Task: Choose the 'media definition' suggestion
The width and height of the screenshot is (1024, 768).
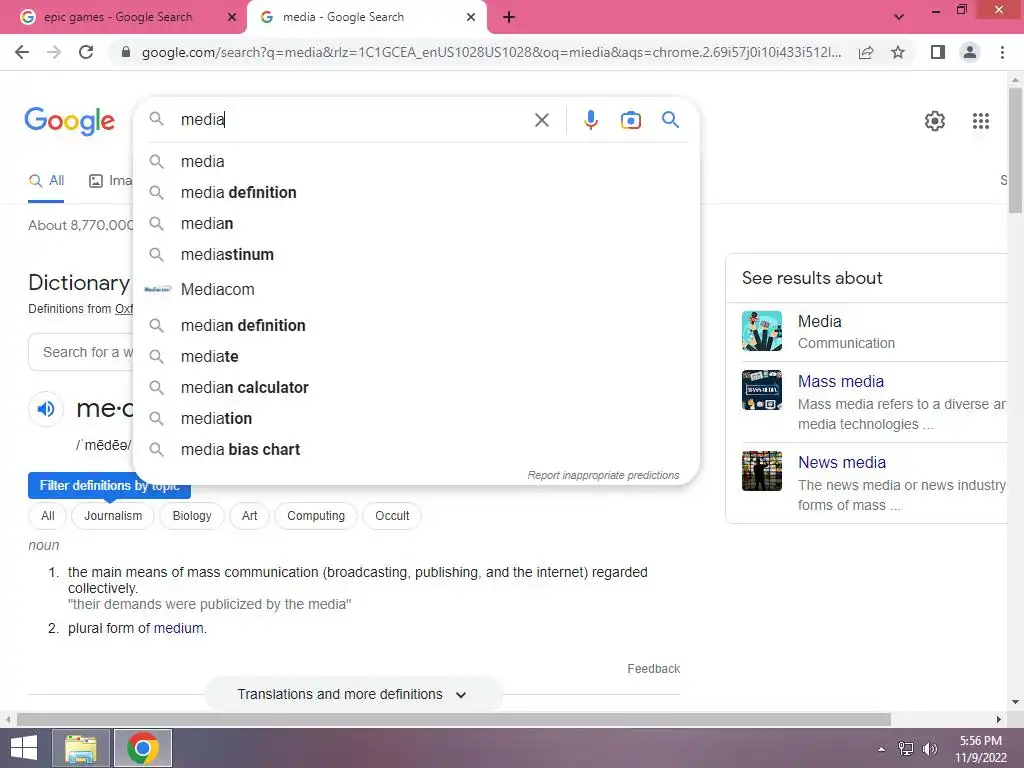Action: point(416,193)
